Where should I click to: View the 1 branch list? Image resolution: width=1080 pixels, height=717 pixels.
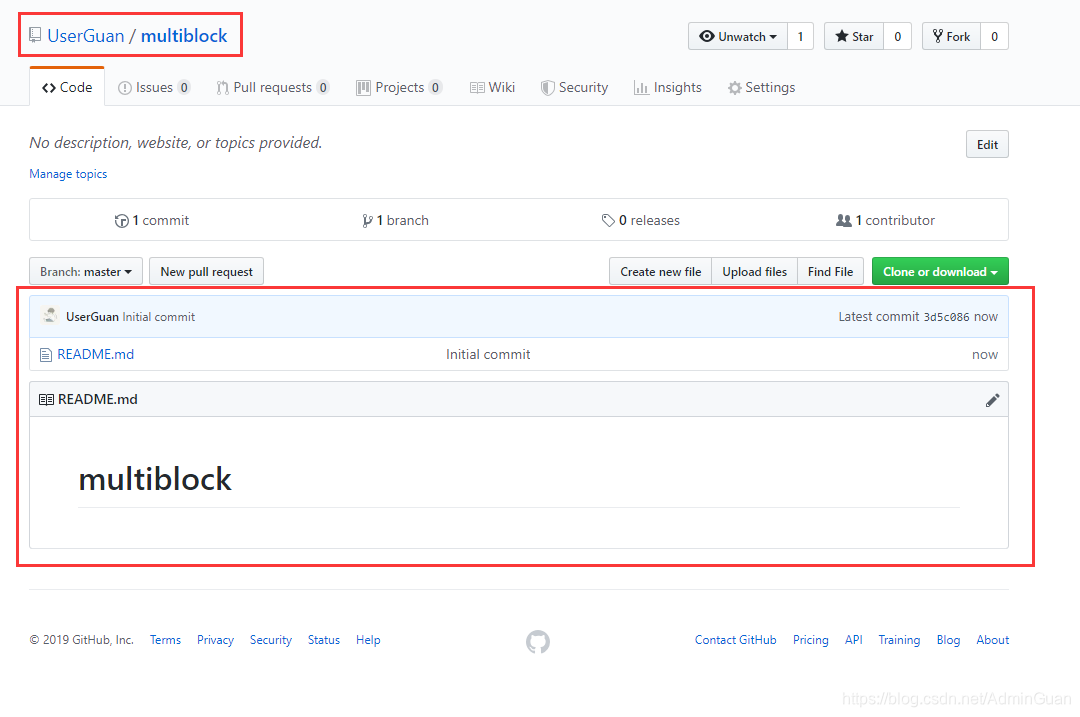pos(395,220)
